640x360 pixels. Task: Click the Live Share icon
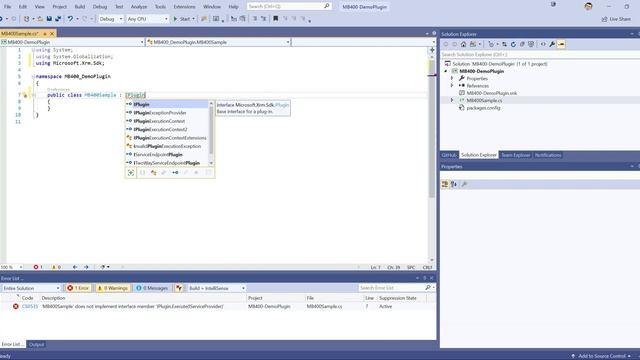pyautogui.click(x=604, y=19)
